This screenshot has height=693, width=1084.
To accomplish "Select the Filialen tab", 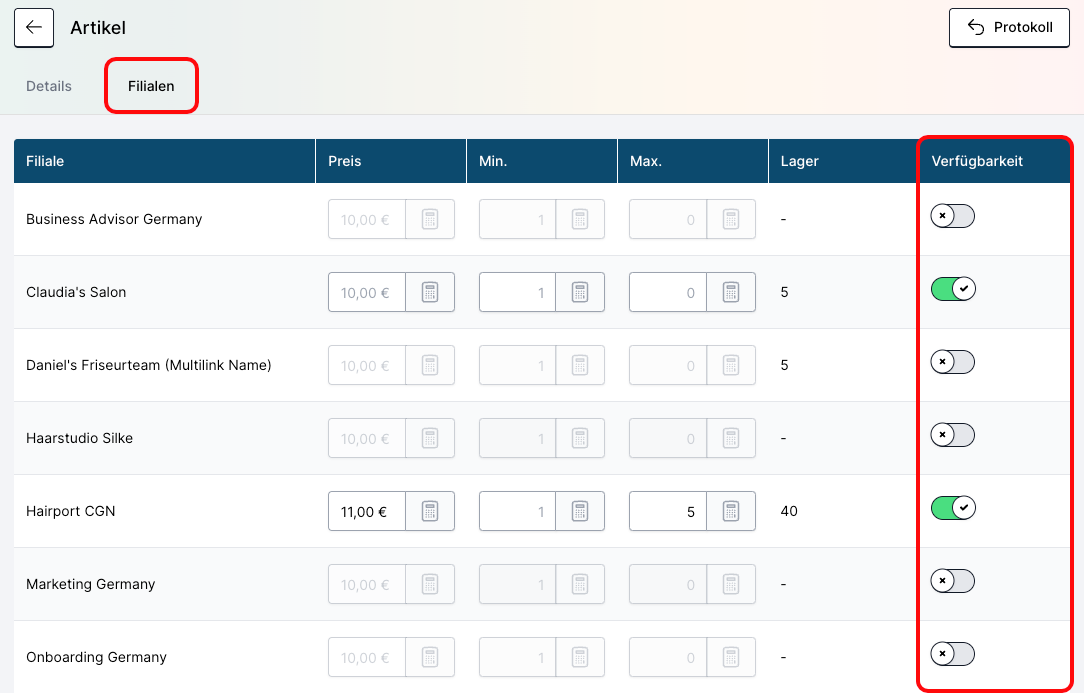I will 151,86.
